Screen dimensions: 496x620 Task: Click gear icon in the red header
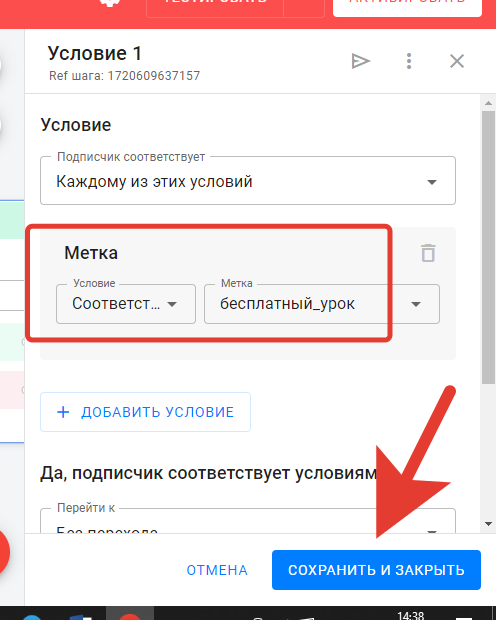(110, 3)
